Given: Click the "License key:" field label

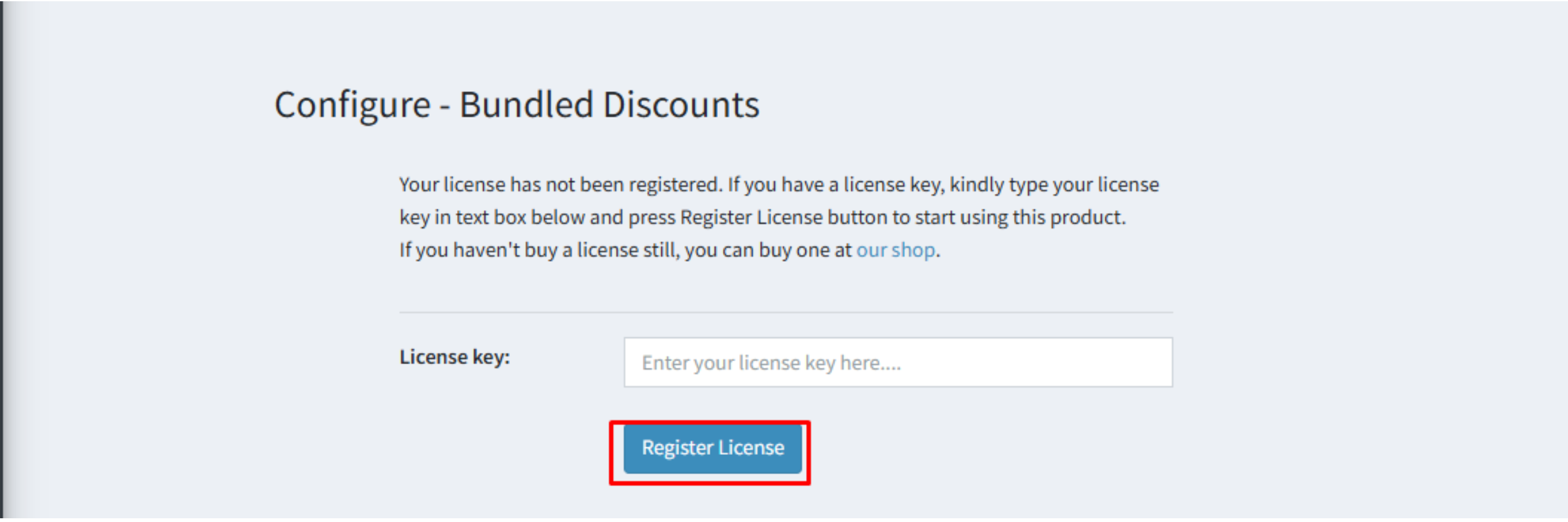Looking at the screenshot, I should point(454,357).
